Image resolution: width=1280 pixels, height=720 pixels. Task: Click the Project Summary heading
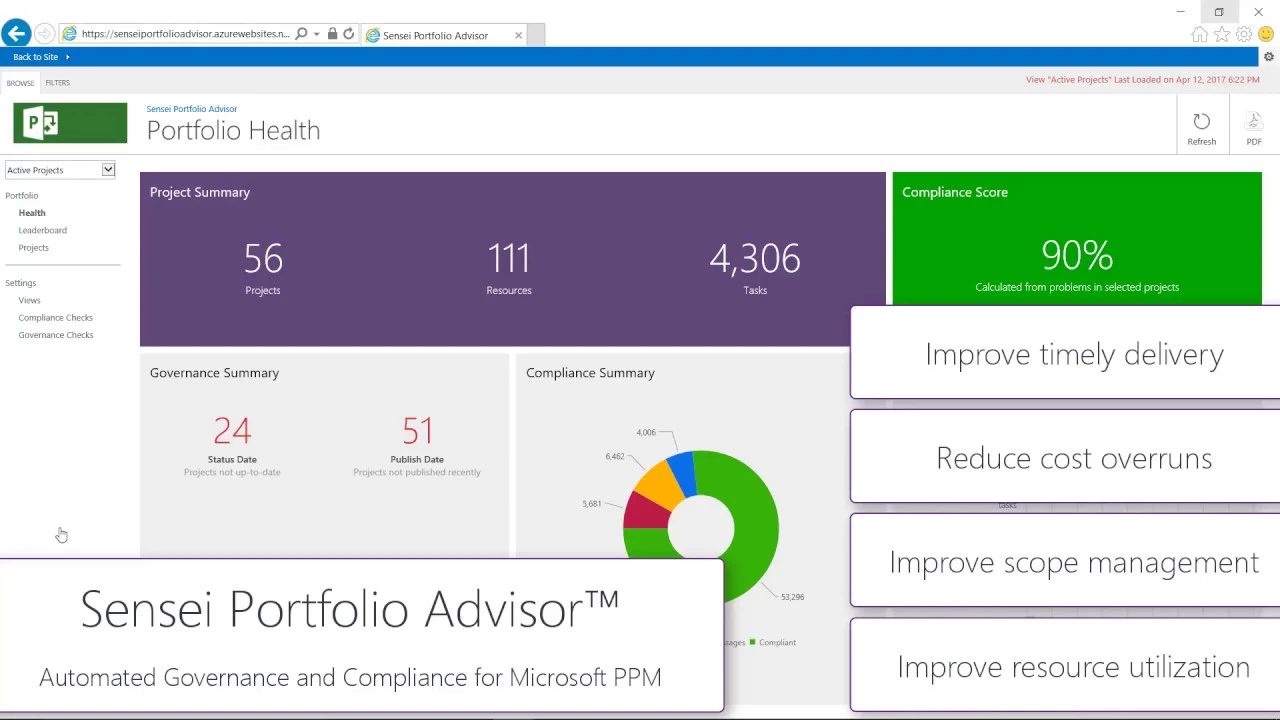click(x=200, y=192)
